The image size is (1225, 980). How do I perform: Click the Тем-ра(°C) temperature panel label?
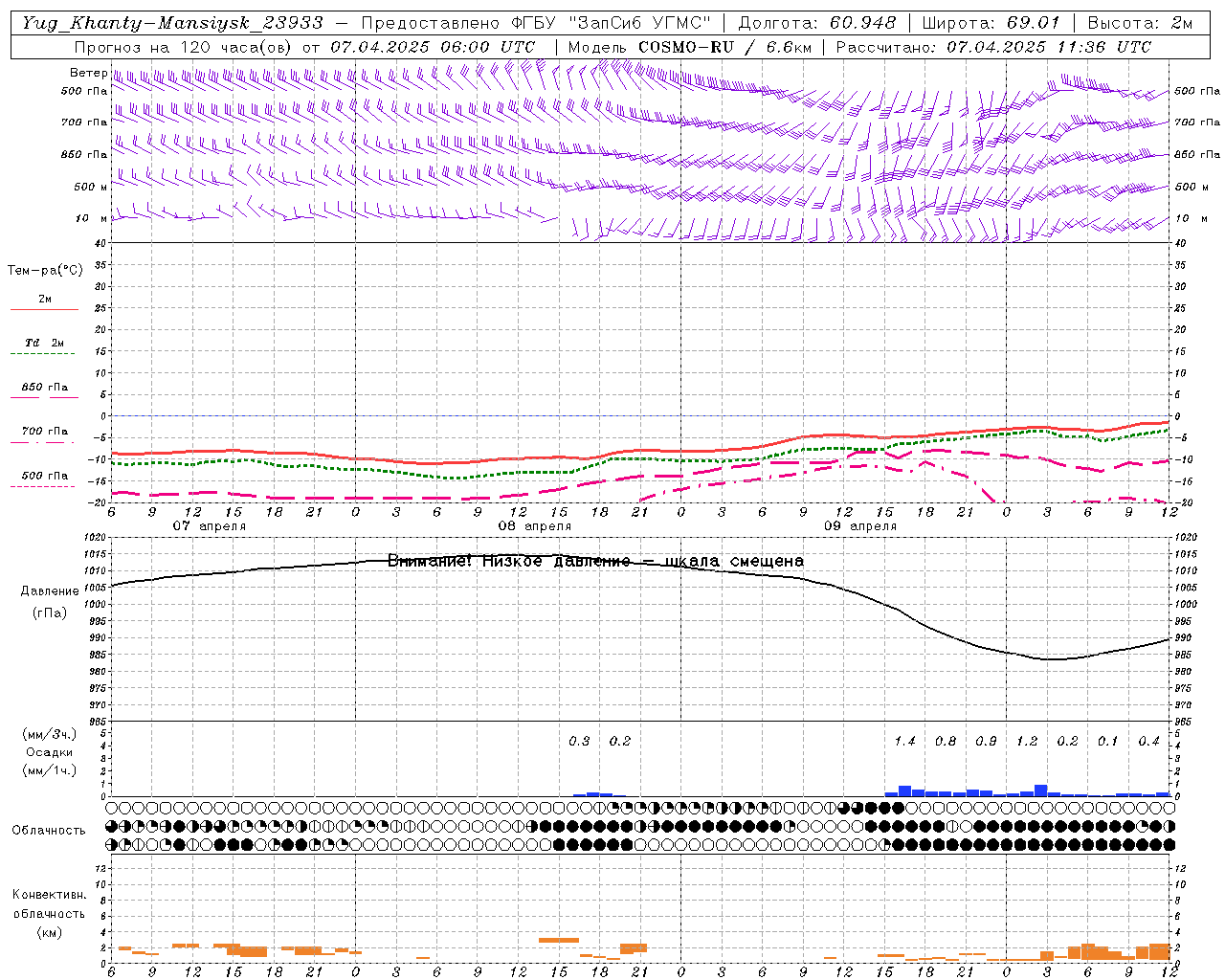pyautogui.click(x=45, y=271)
